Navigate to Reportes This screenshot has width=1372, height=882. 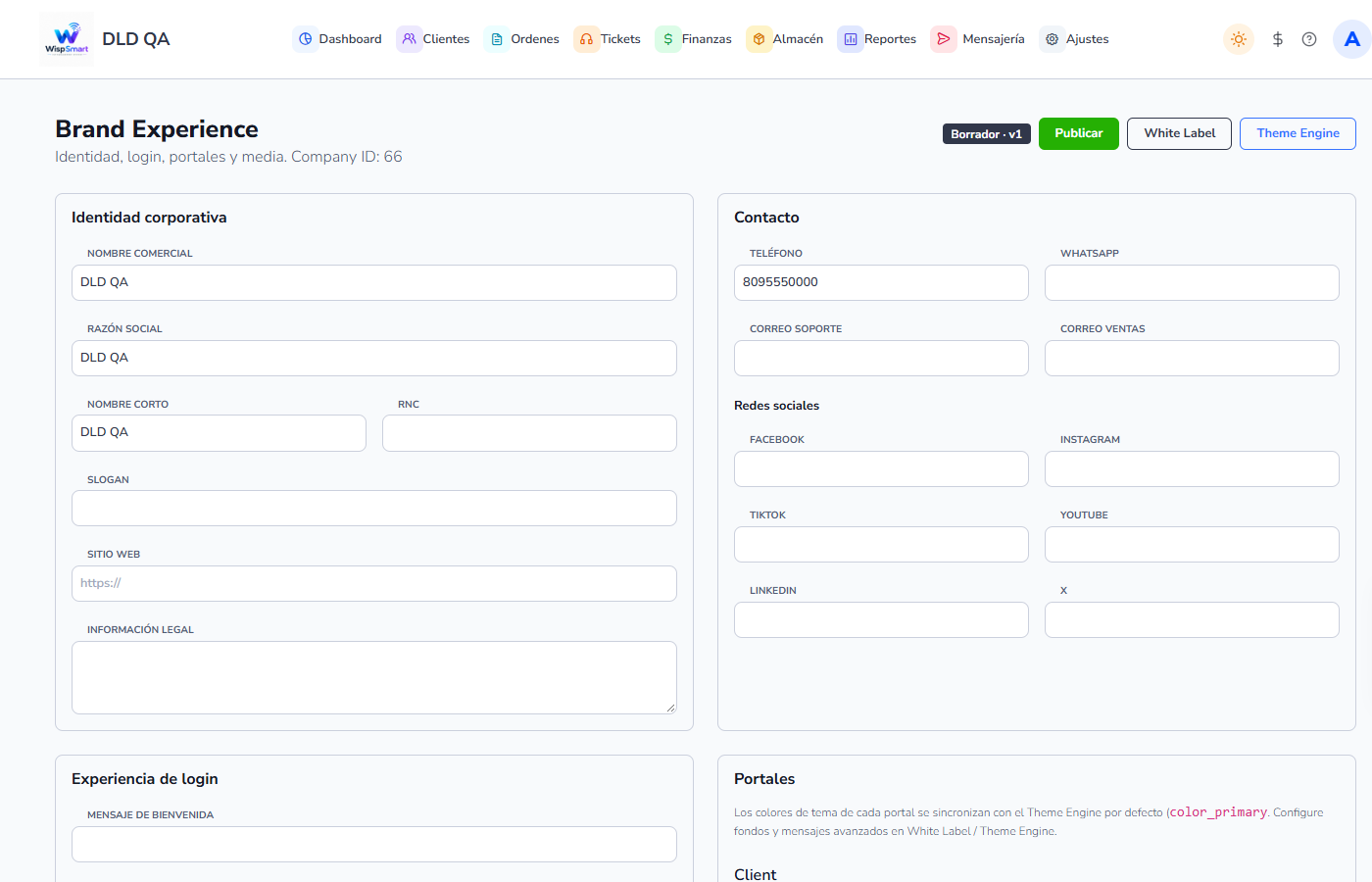tap(878, 39)
